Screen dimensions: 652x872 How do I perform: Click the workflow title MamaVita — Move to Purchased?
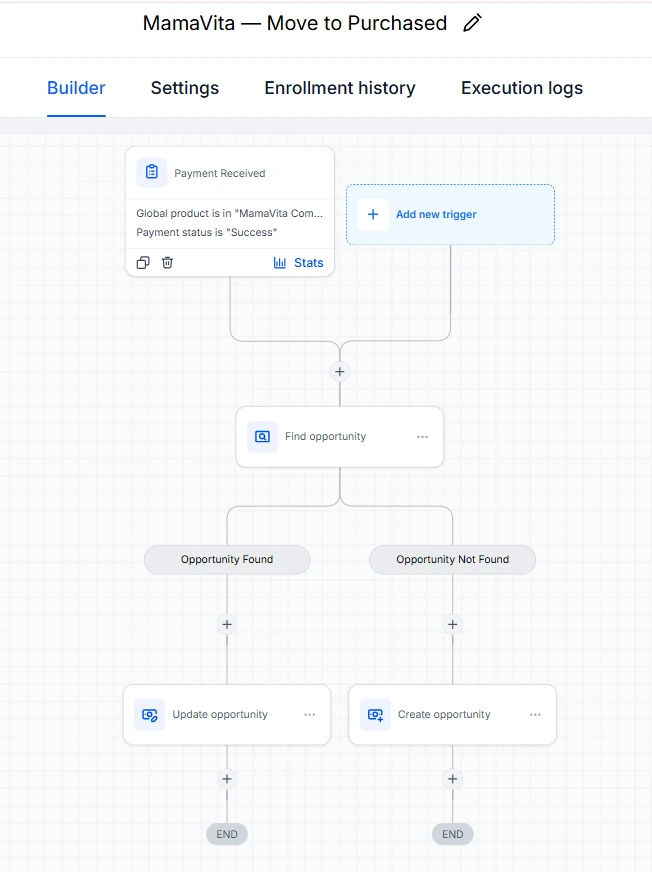point(295,23)
